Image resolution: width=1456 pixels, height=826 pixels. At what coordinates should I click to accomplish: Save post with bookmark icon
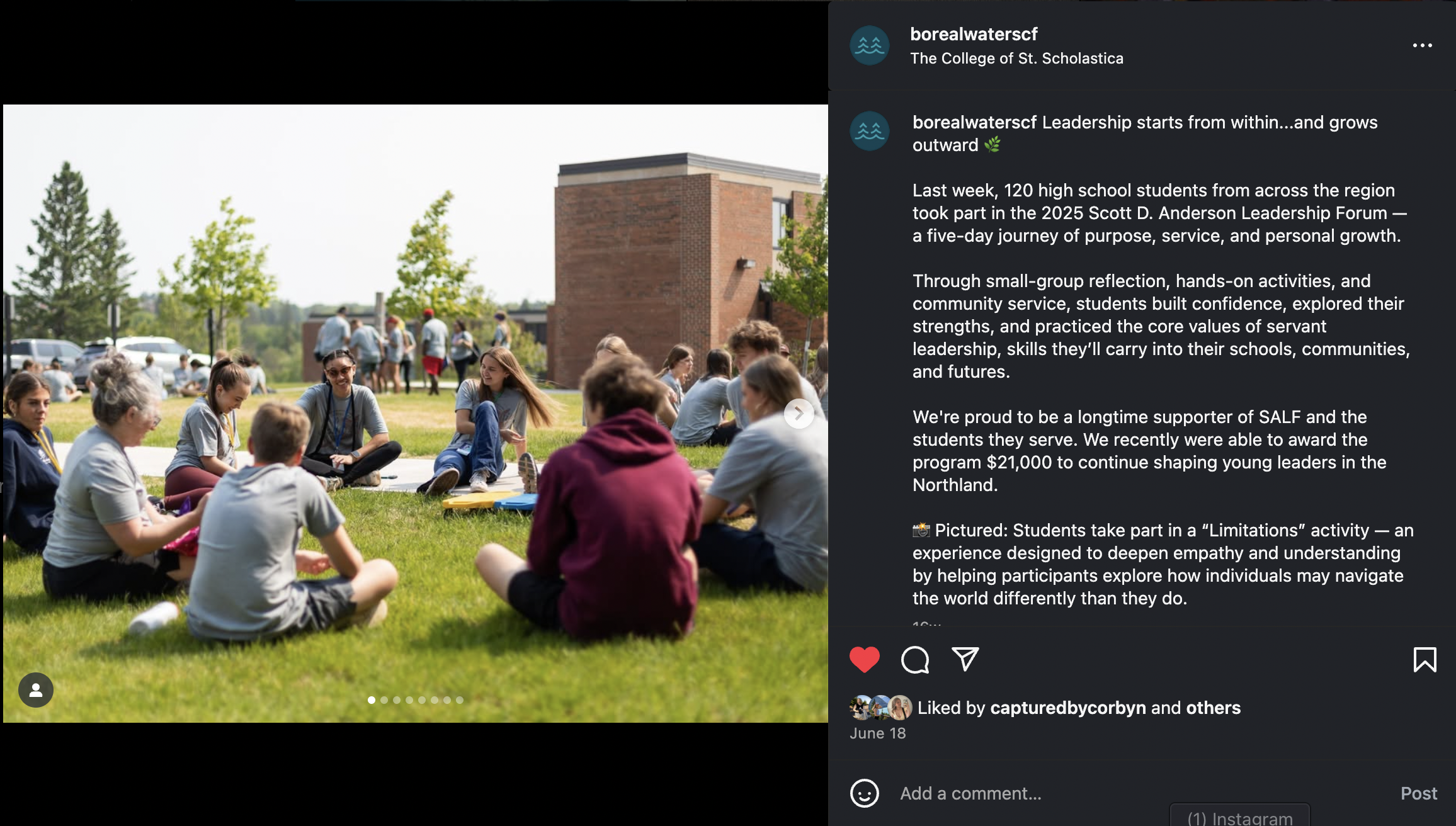(x=1425, y=660)
